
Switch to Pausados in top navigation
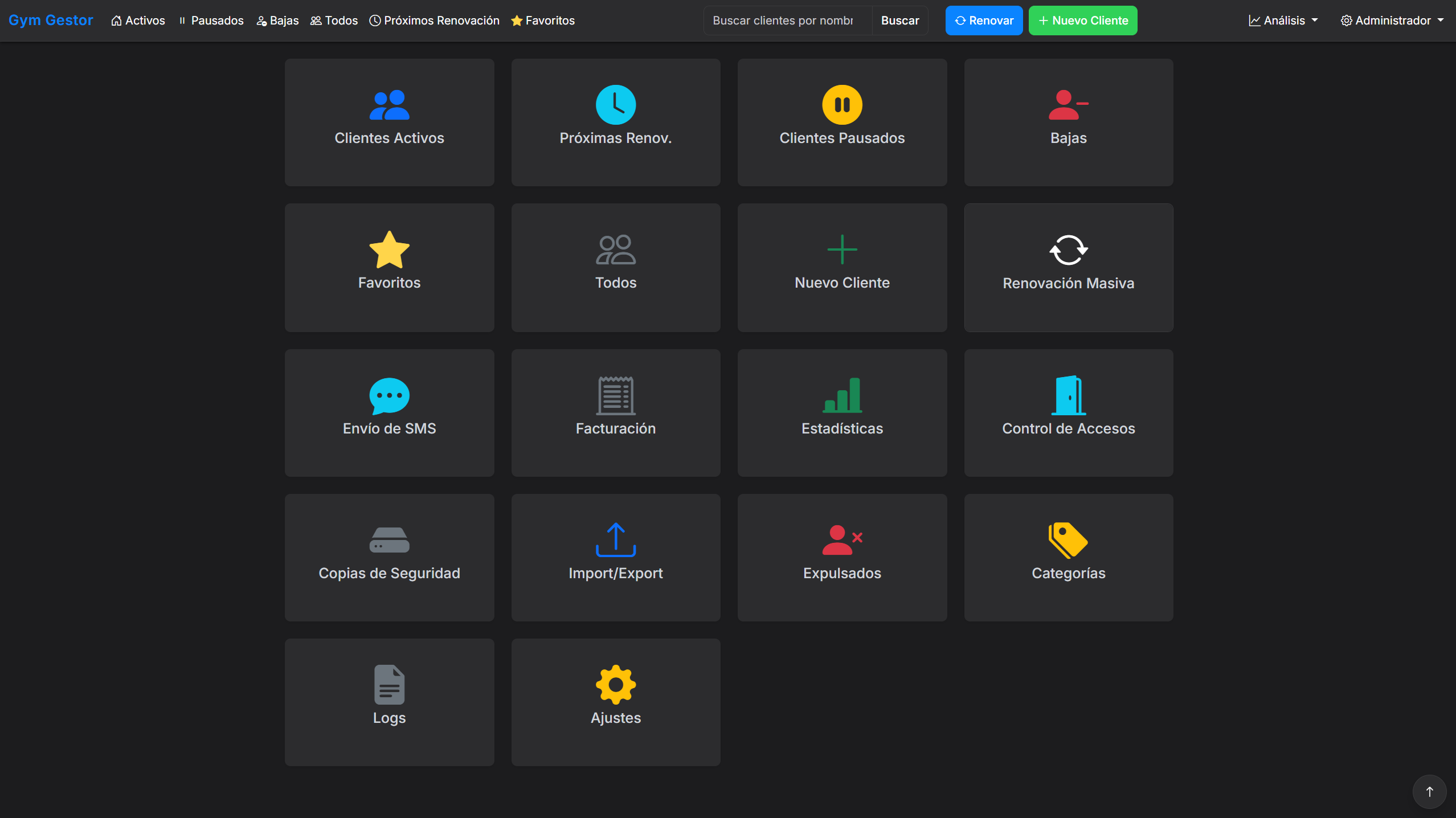[211, 20]
